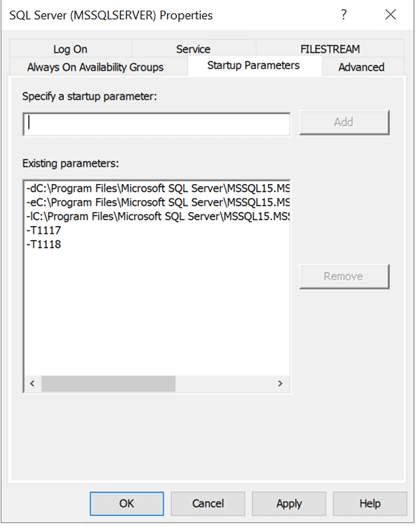Click the help question mark icon
The height and width of the screenshot is (527, 417).
343,15
